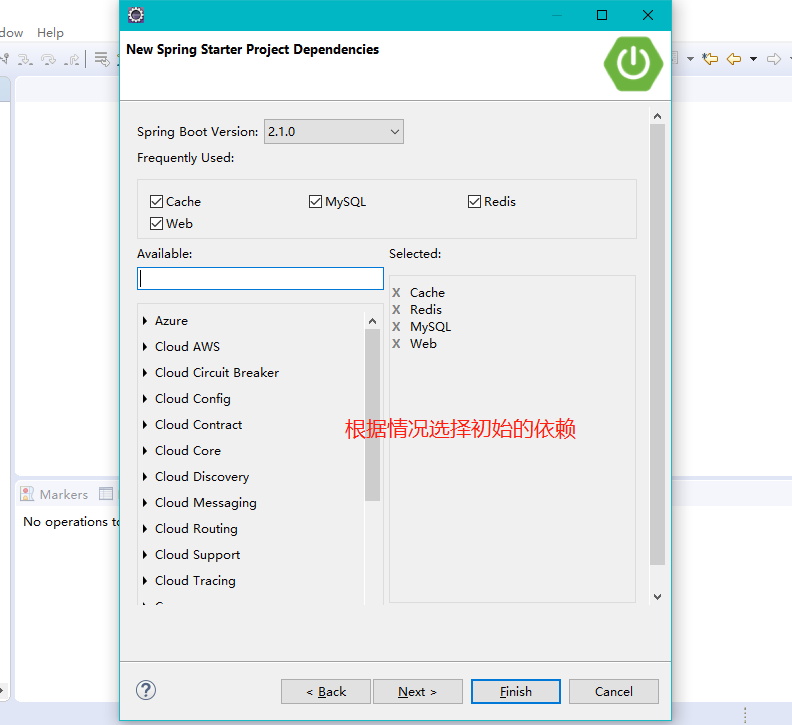This screenshot has height=725, width=792.
Task: Select Cache in the Selected list
Action: click(x=427, y=293)
